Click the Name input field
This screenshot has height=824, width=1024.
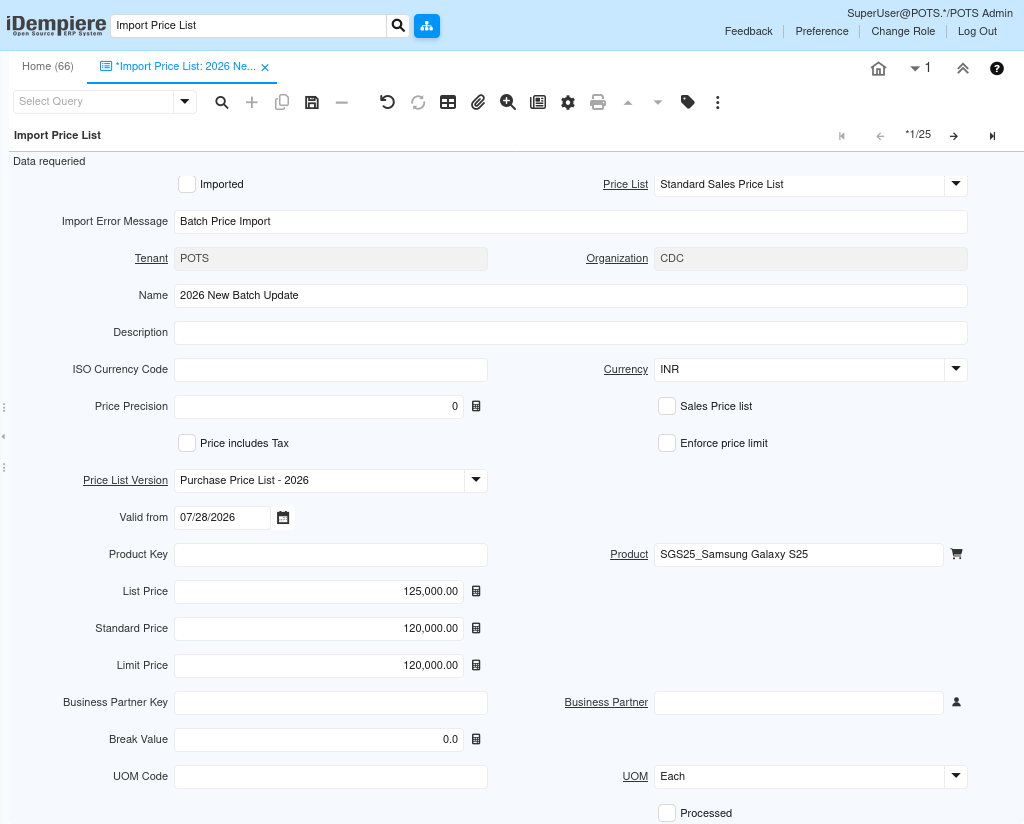[571, 296]
